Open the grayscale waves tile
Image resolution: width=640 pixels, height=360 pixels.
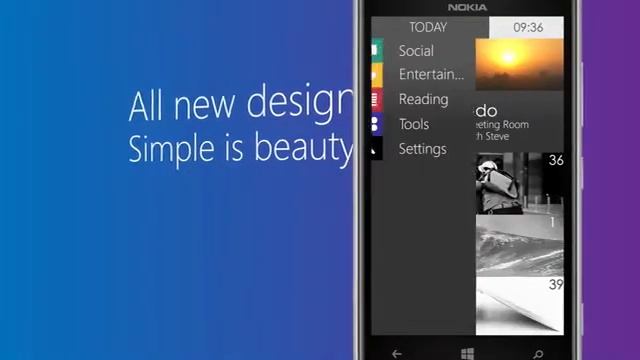click(x=520, y=246)
